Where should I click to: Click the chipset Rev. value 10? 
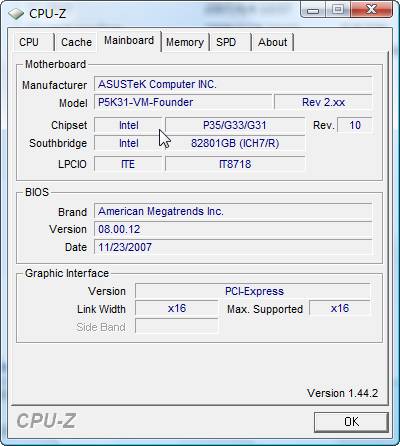[355, 125]
